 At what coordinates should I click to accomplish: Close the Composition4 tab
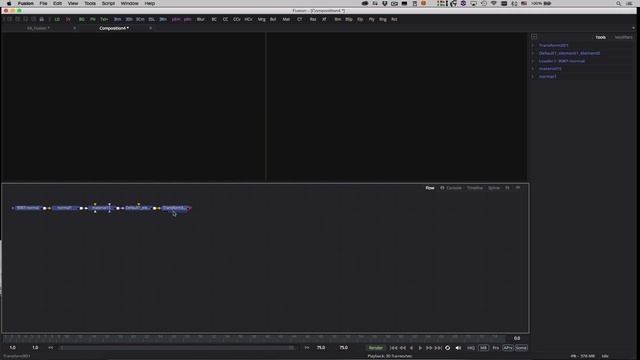coord(151,28)
